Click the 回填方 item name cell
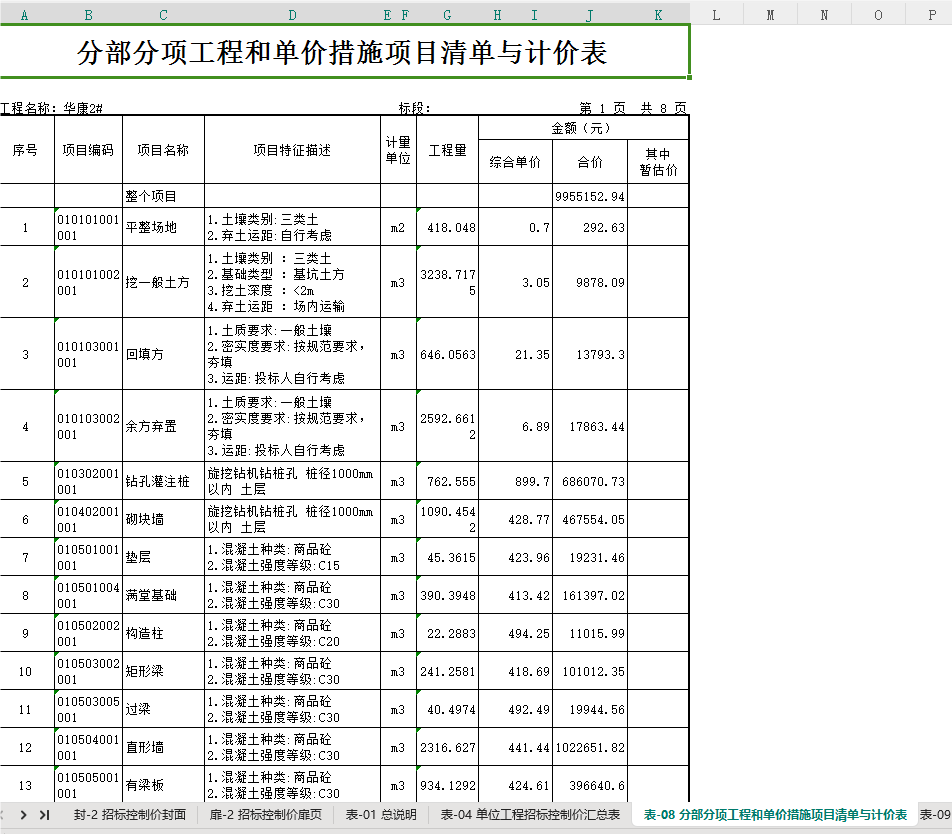 [163, 354]
